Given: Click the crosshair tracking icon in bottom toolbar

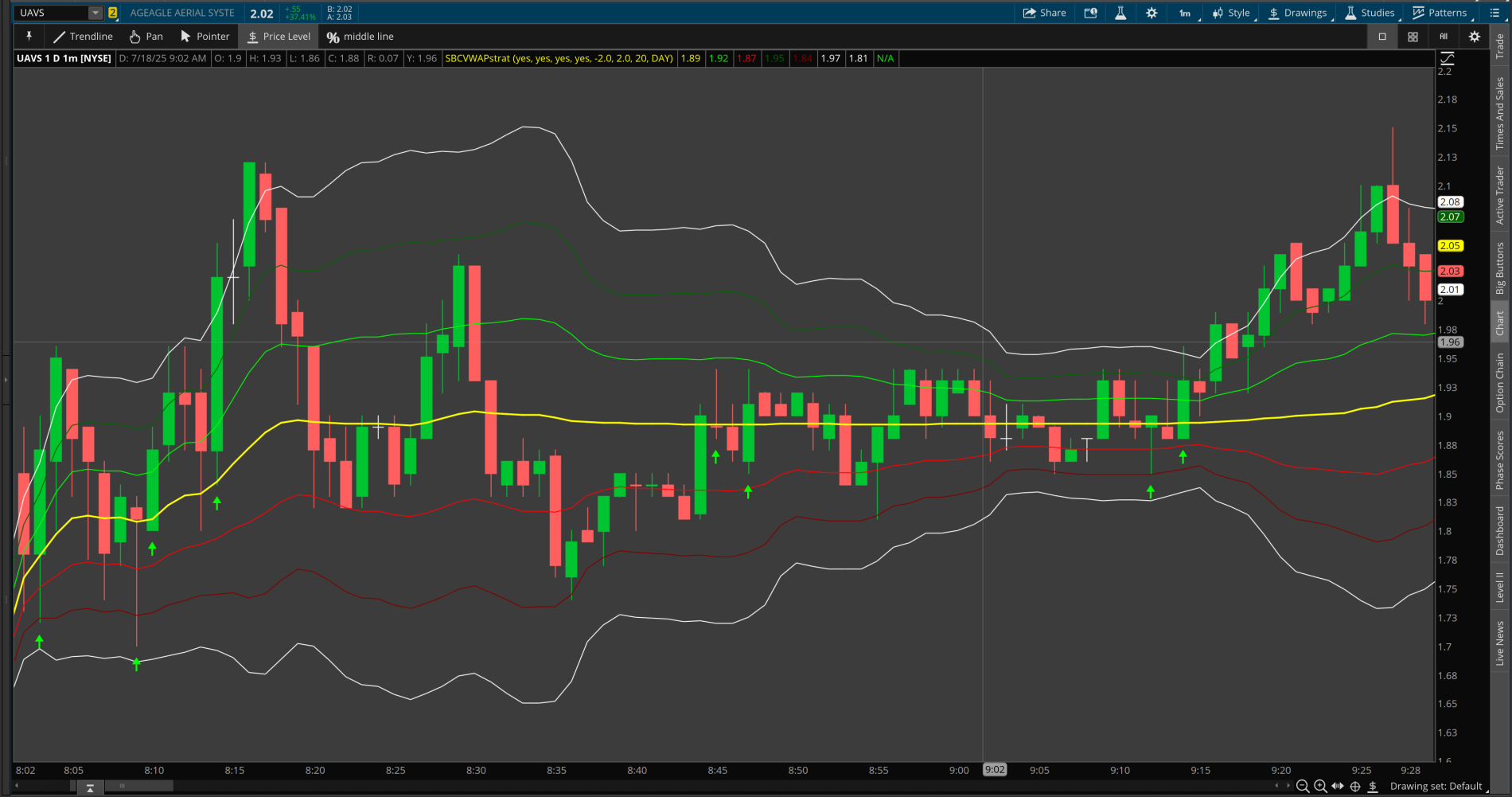Looking at the screenshot, I should (x=1354, y=786).
